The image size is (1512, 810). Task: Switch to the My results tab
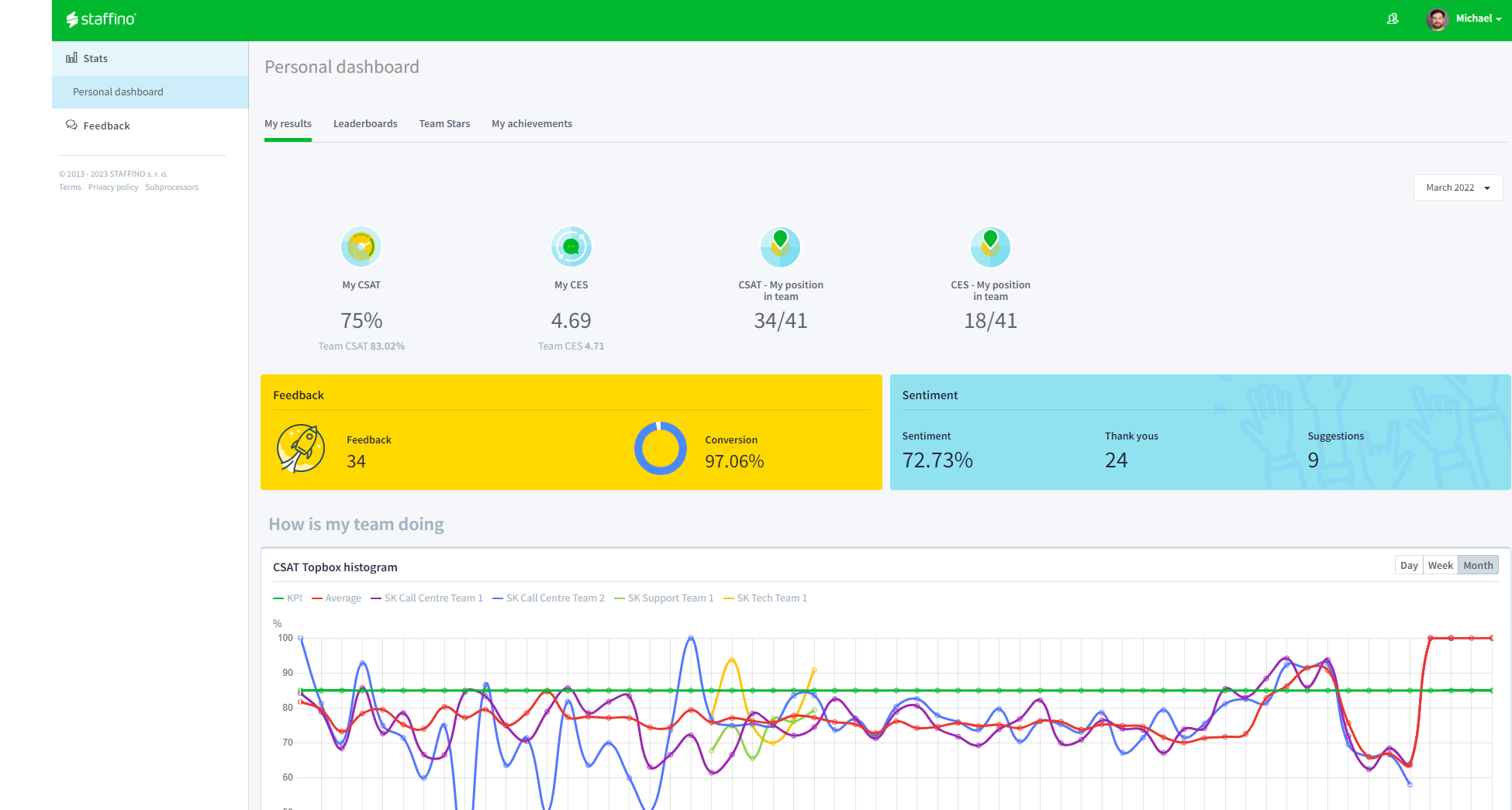(288, 124)
